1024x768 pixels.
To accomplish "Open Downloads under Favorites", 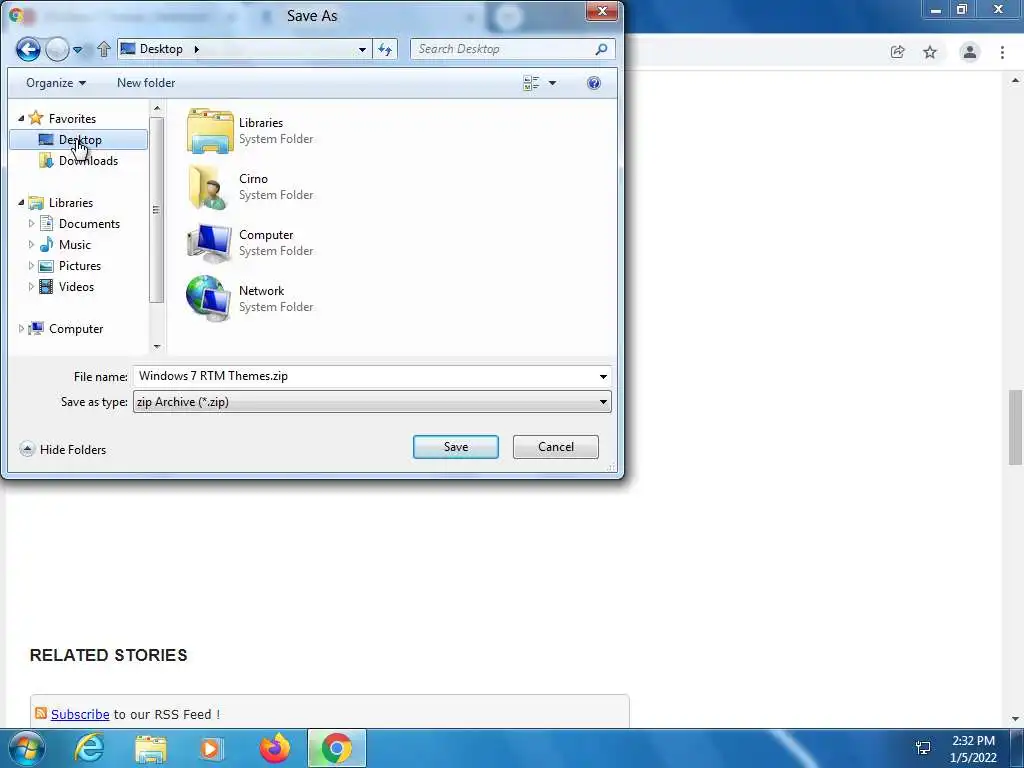I will pyautogui.click(x=88, y=161).
